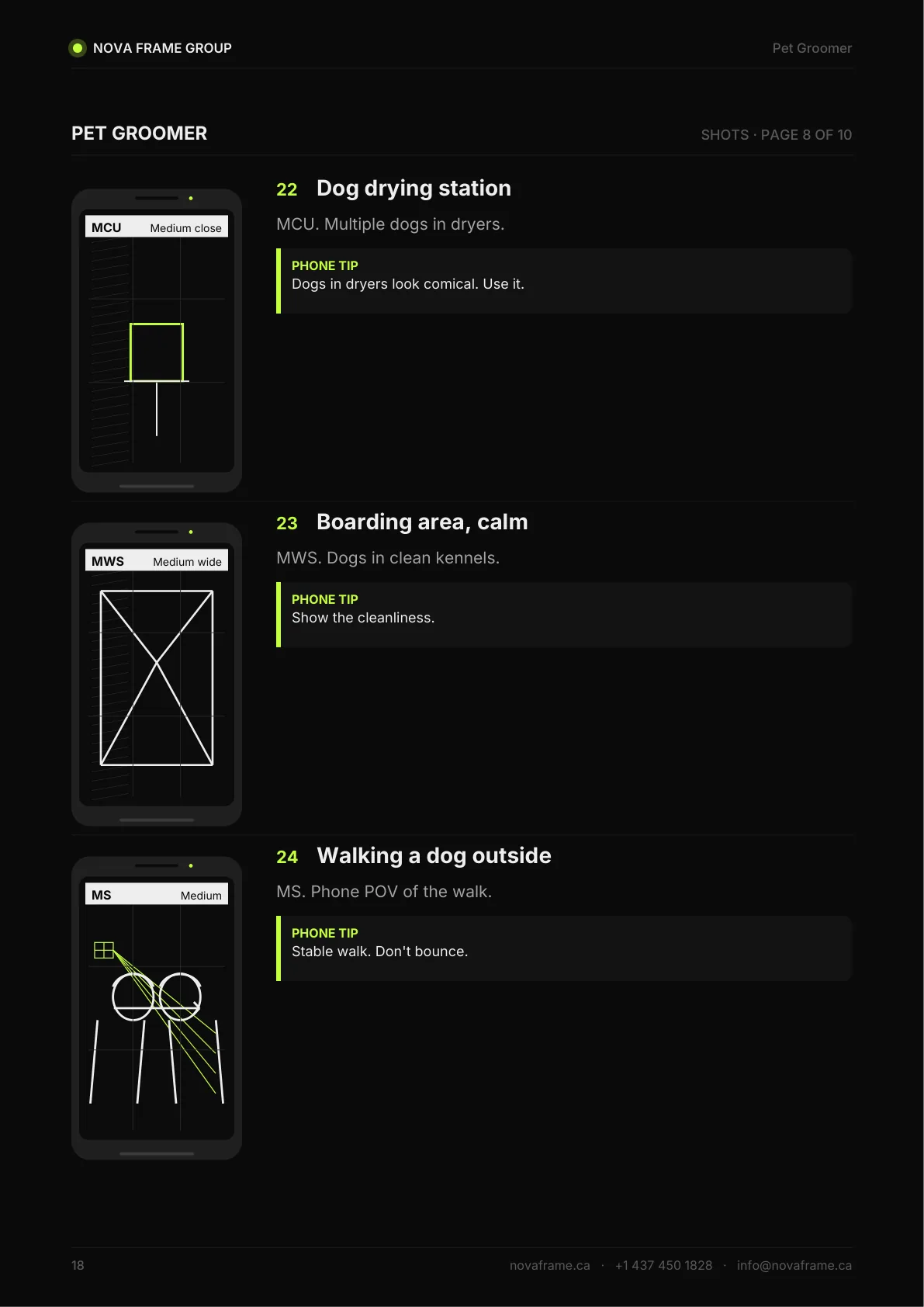The width and height of the screenshot is (924, 1307).
Task: Open the novaframe.ca website link
Action: [x=549, y=1265]
